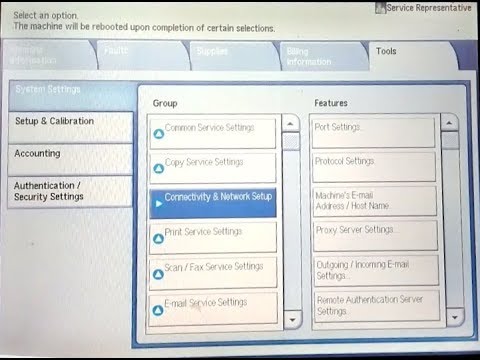The height and width of the screenshot is (360, 480).
Task: Open the Billing Information tab
Action: 325,56
